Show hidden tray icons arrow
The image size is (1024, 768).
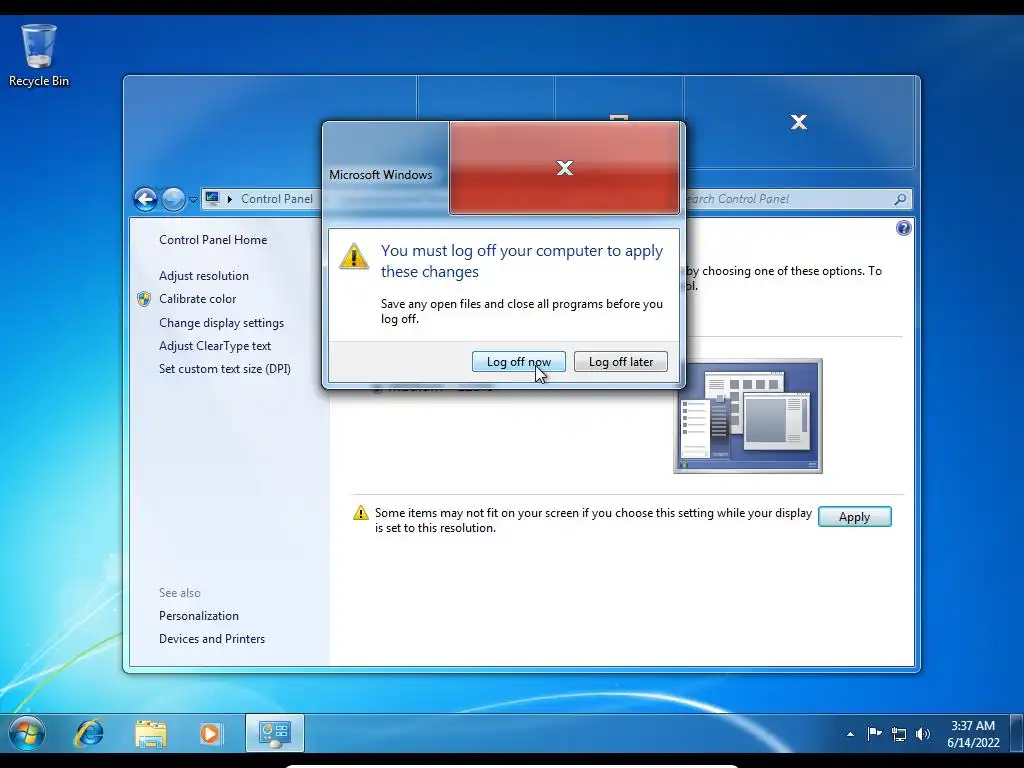point(850,734)
